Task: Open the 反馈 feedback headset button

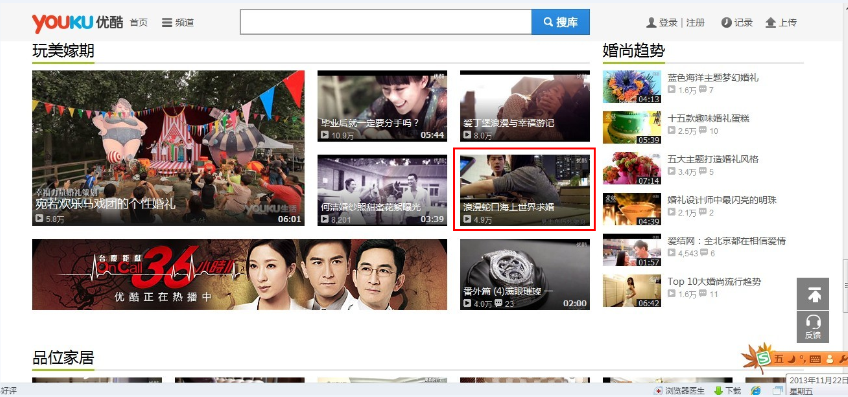Action: pyautogui.click(x=813, y=327)
